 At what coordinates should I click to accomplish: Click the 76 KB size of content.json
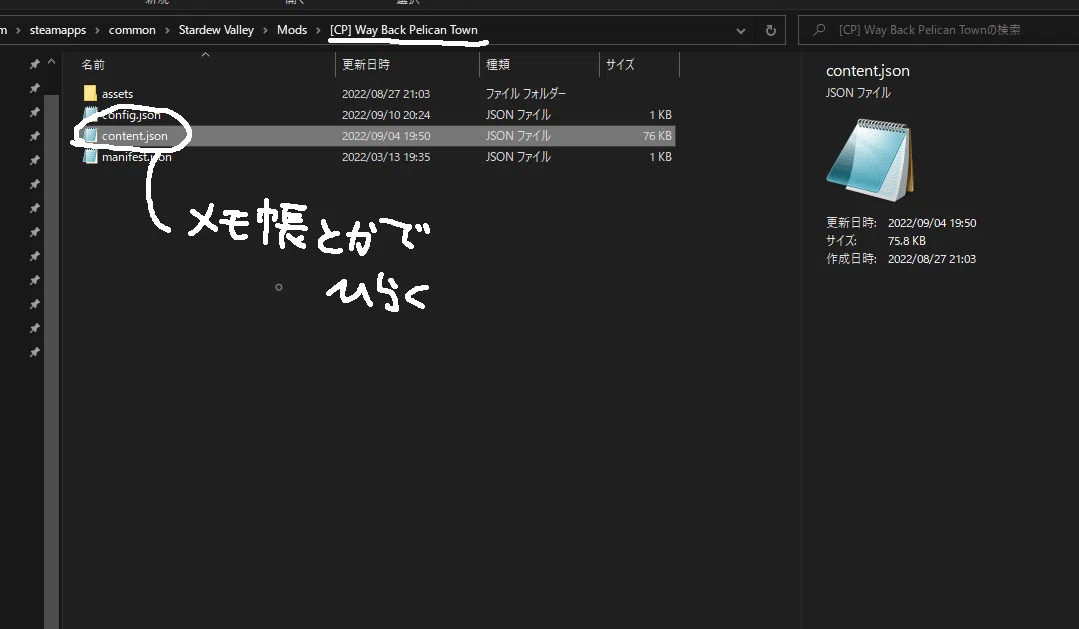[x=657, y=136]
